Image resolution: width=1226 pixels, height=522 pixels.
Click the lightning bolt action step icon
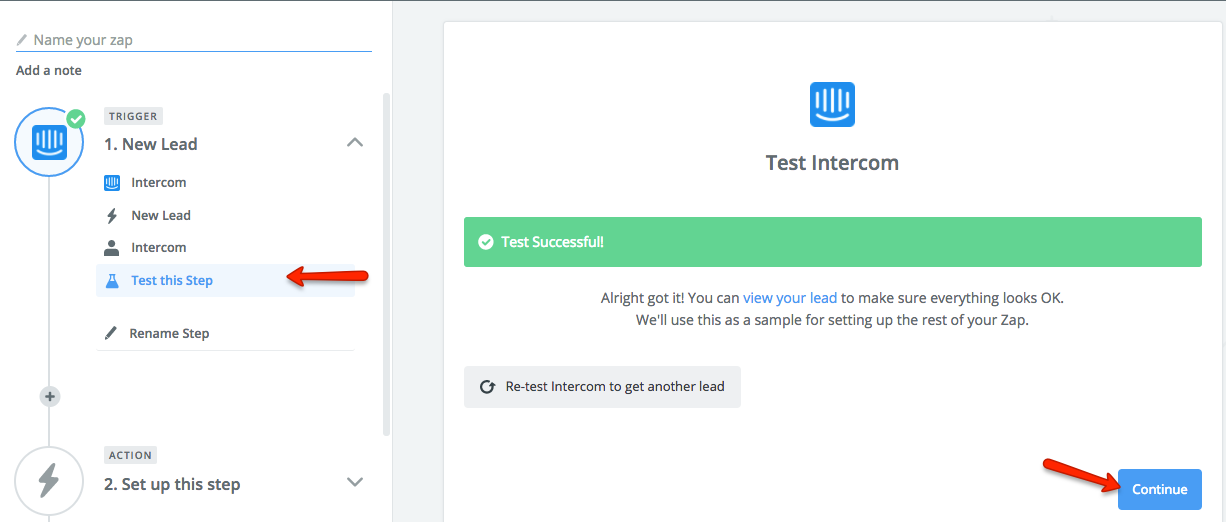point(49,482)
